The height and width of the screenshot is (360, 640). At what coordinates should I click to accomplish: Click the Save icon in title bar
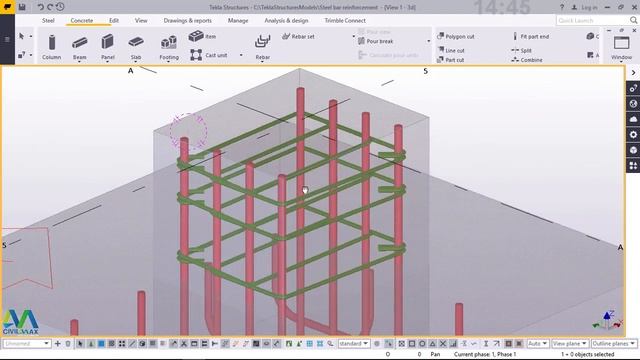pos(22,7)
